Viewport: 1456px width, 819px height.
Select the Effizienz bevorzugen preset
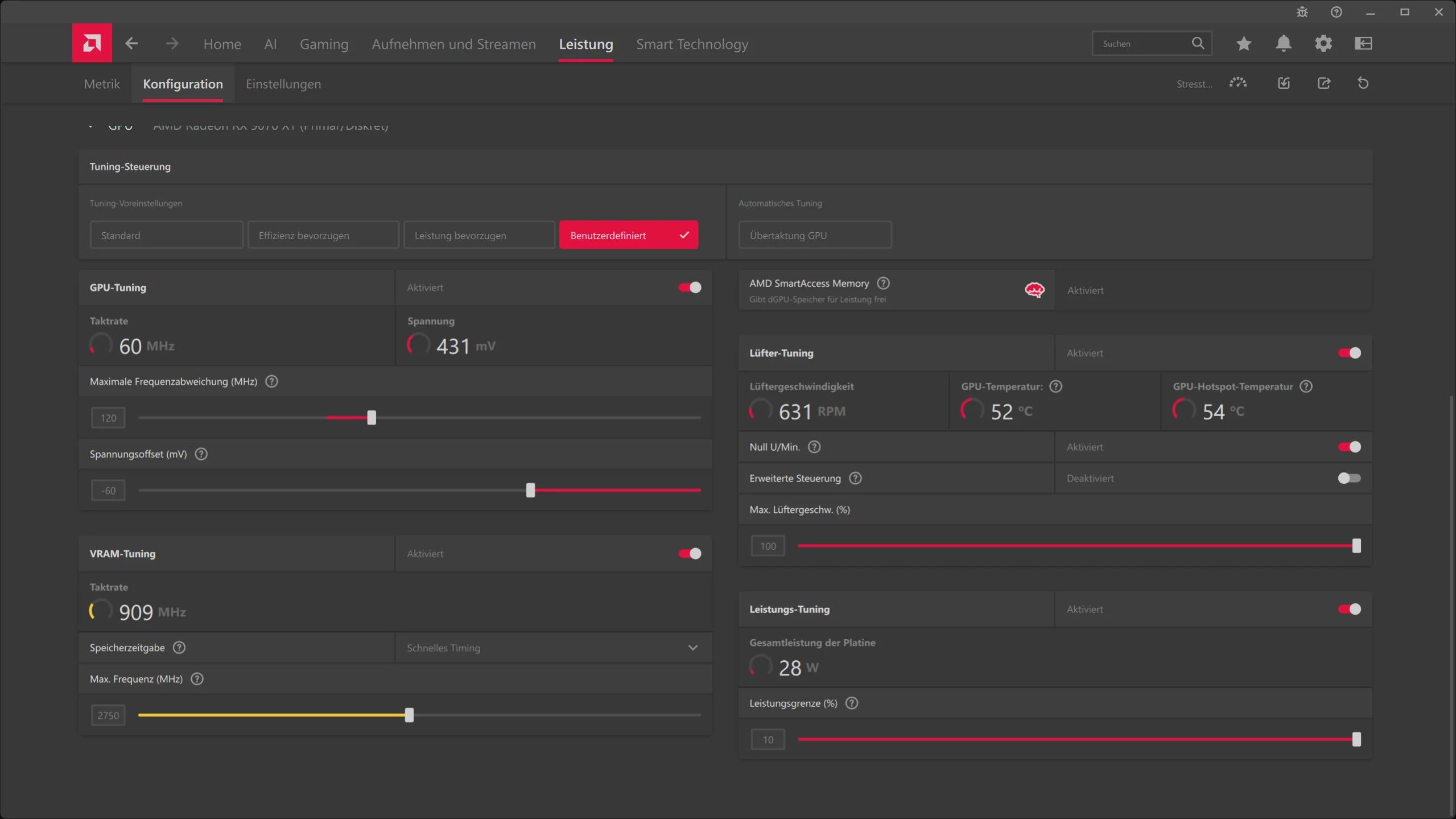(323, 235)
